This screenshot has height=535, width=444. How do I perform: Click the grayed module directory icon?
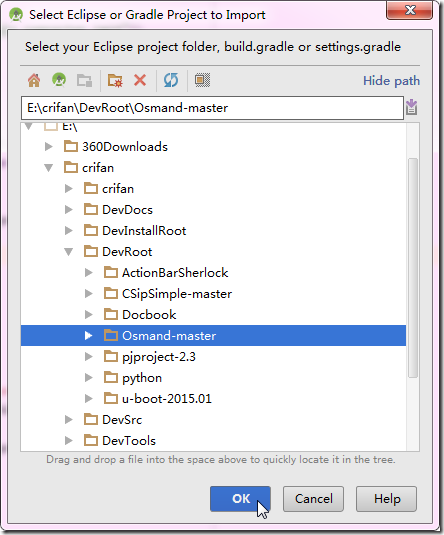84,81
